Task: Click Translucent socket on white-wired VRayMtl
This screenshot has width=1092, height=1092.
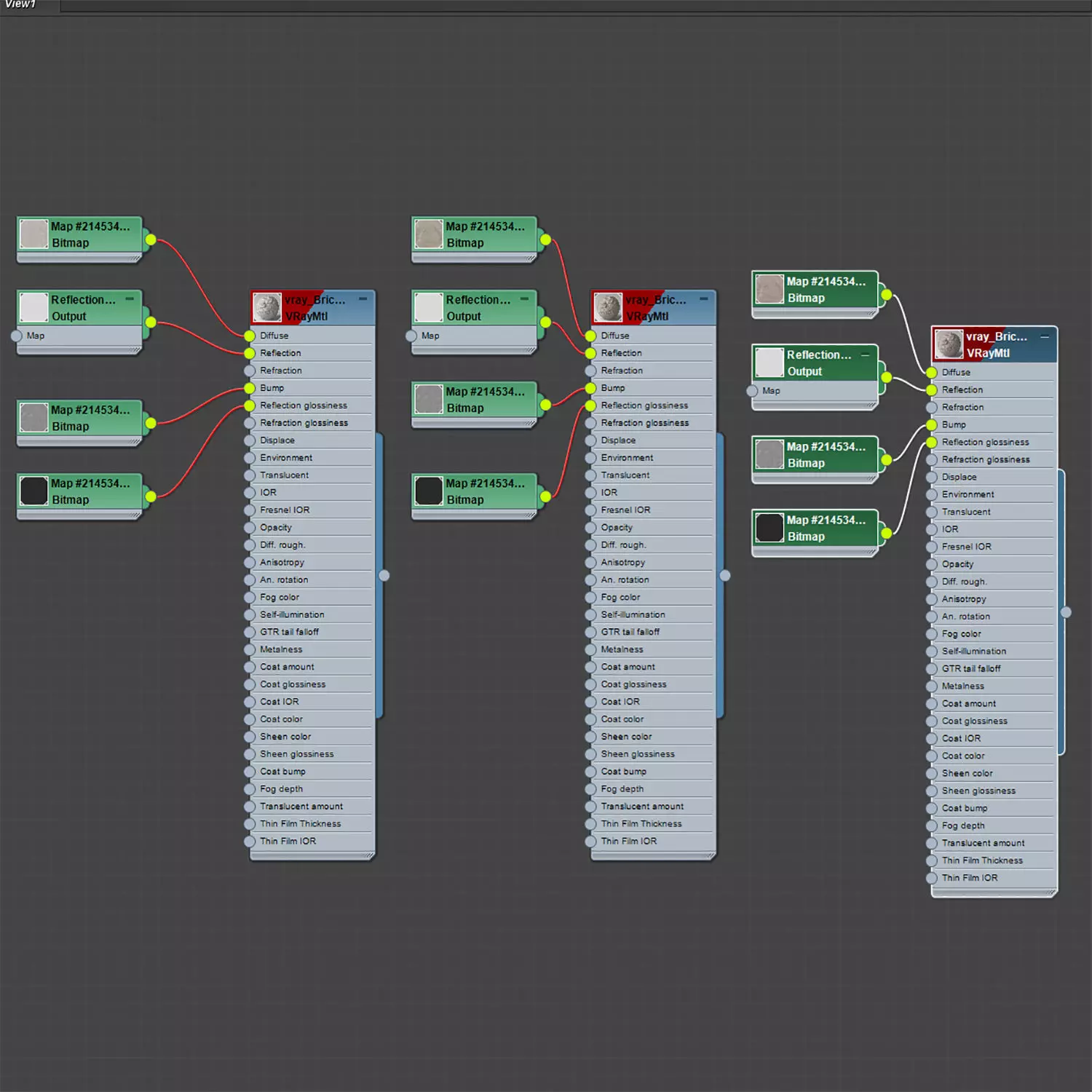Action: (x=931, y=512)
